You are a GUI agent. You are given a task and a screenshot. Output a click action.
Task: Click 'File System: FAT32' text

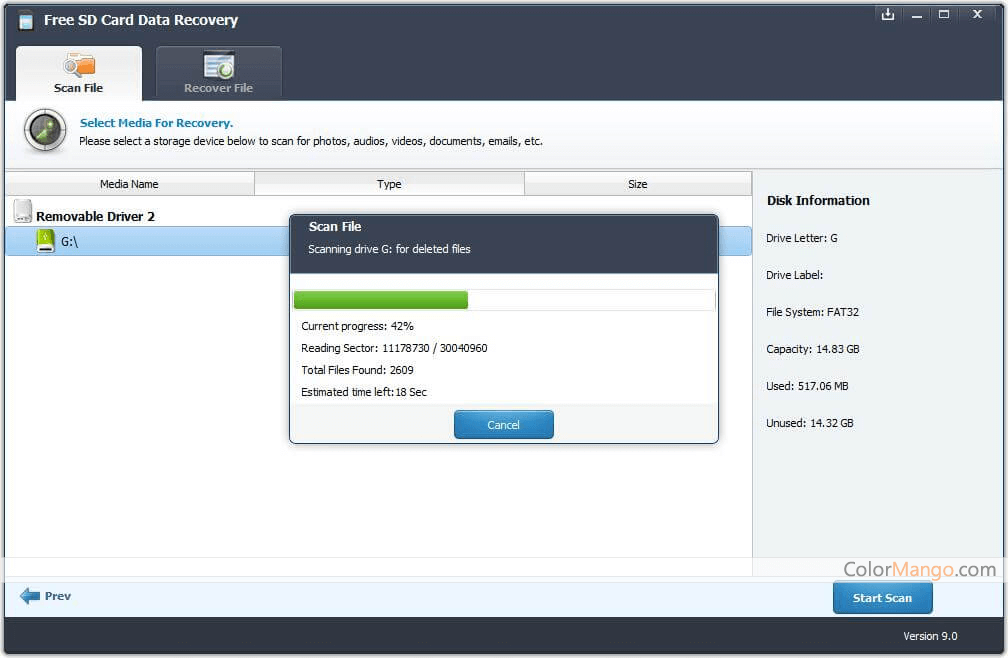813,312
